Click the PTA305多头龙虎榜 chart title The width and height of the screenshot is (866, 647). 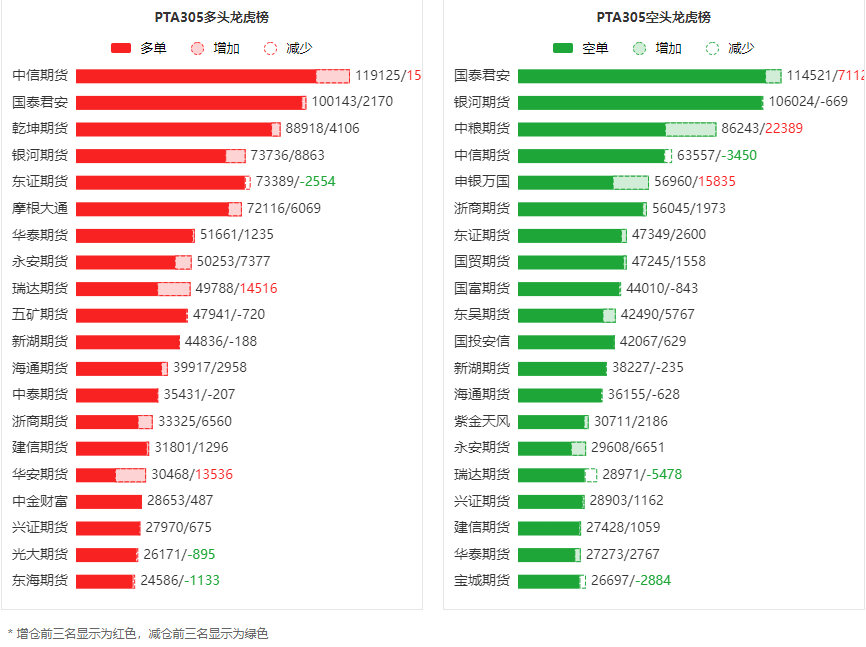[x=211, y=17]
